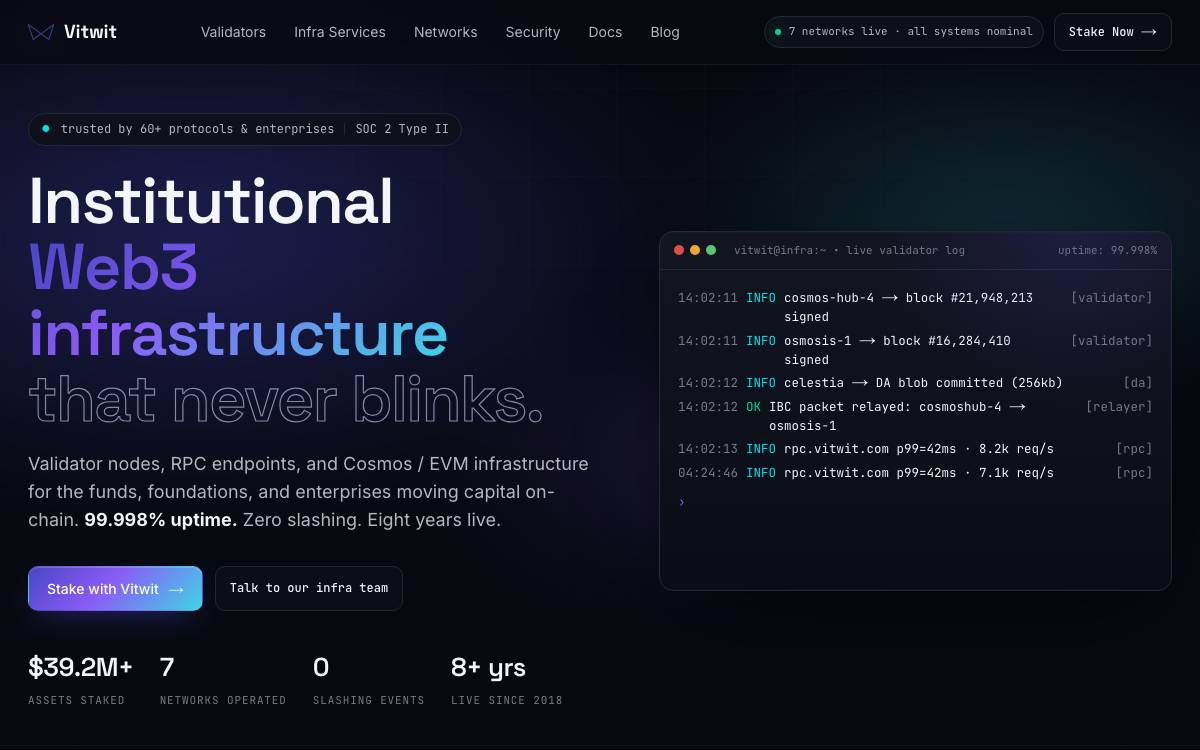Click the green status dot in header pill
This screenshot has width=1200, height=750.
tap(778, 32)
